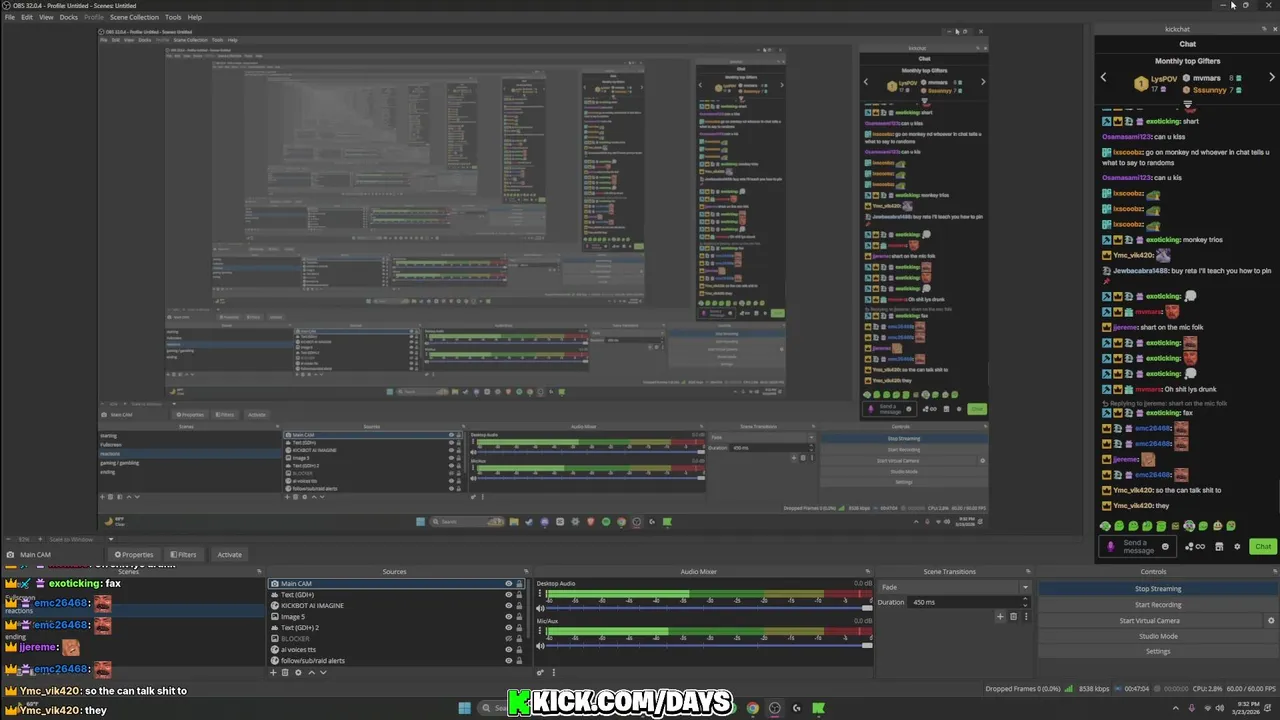Click Start Virtual Camera button
1280x720 pixels.
click(1149, 620)
